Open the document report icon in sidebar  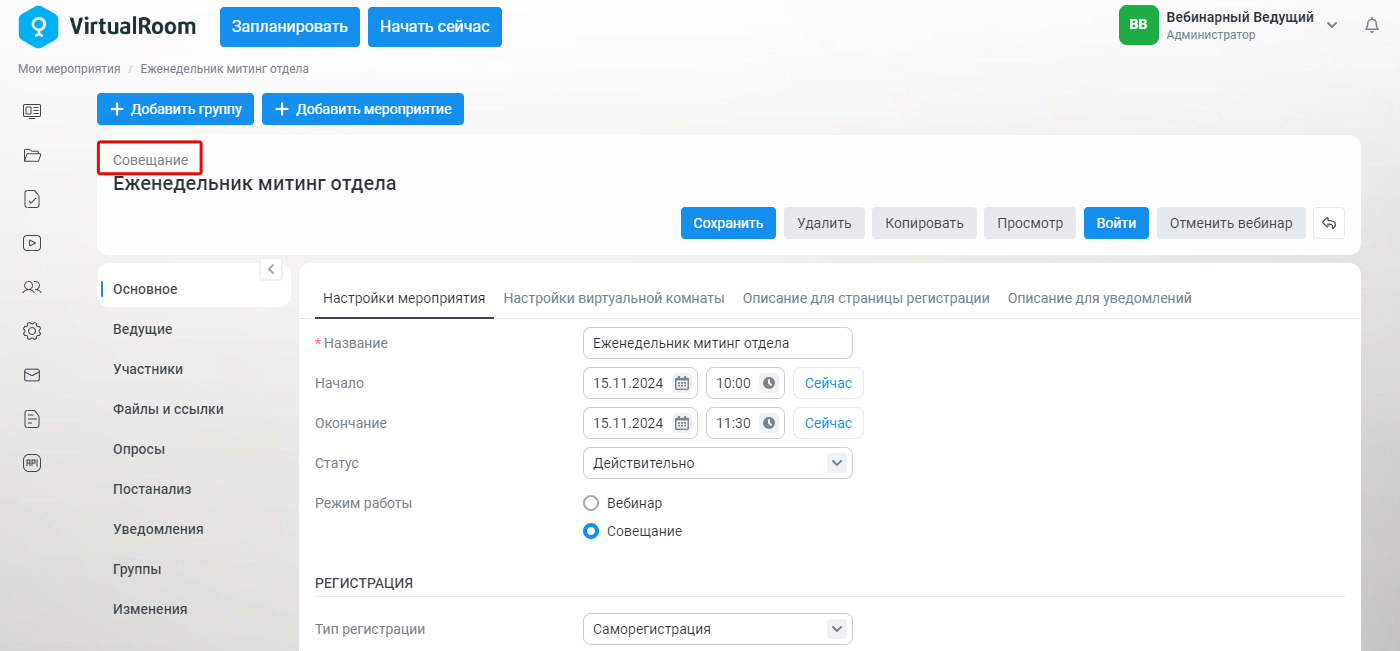pos(32,419)
